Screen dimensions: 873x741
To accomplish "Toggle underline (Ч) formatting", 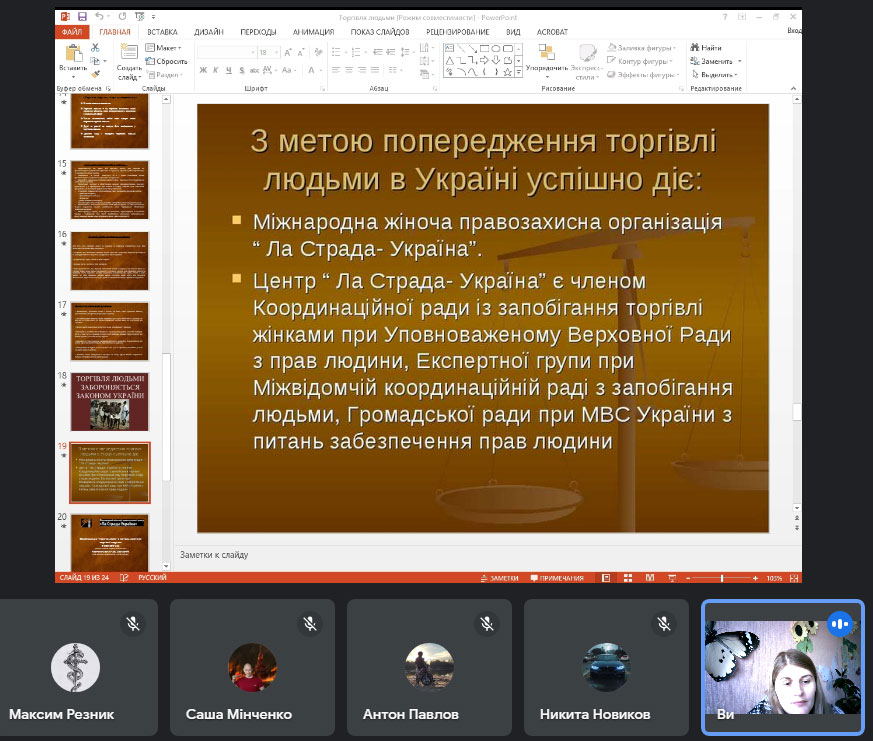I will pyautogui.click(x=228, y=70).
